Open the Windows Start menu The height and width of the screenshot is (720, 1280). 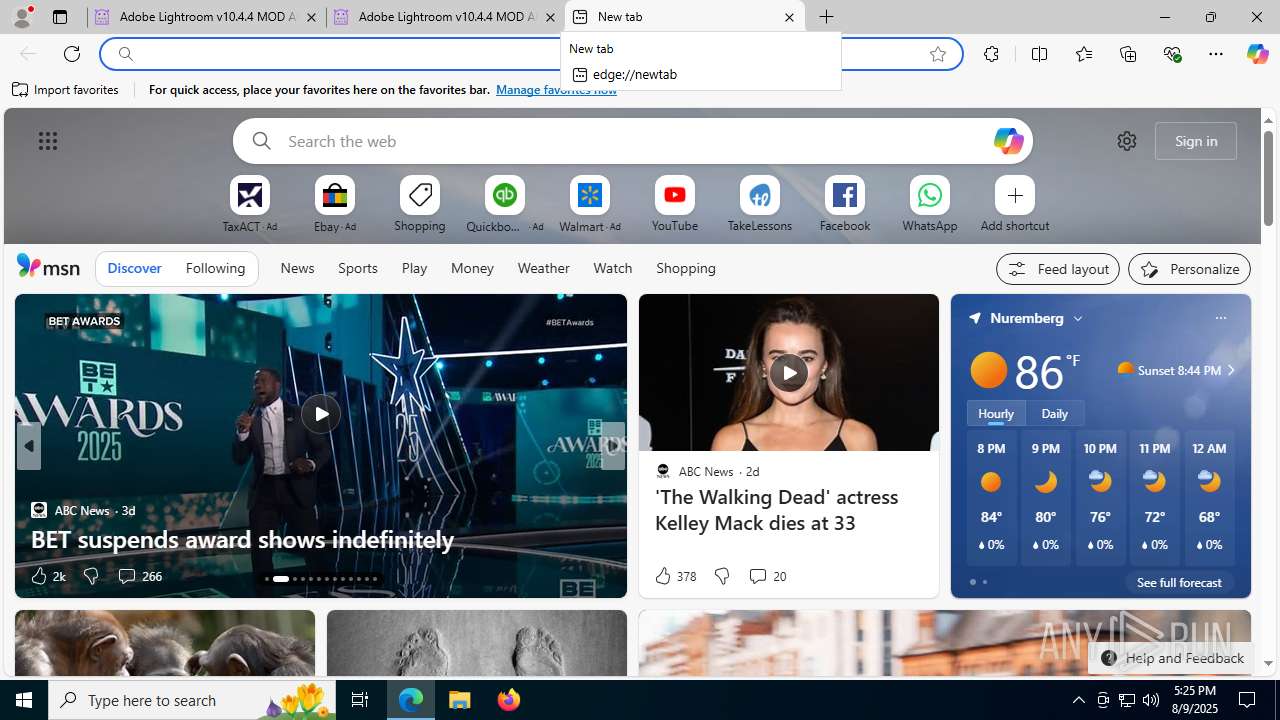(24, 700)
